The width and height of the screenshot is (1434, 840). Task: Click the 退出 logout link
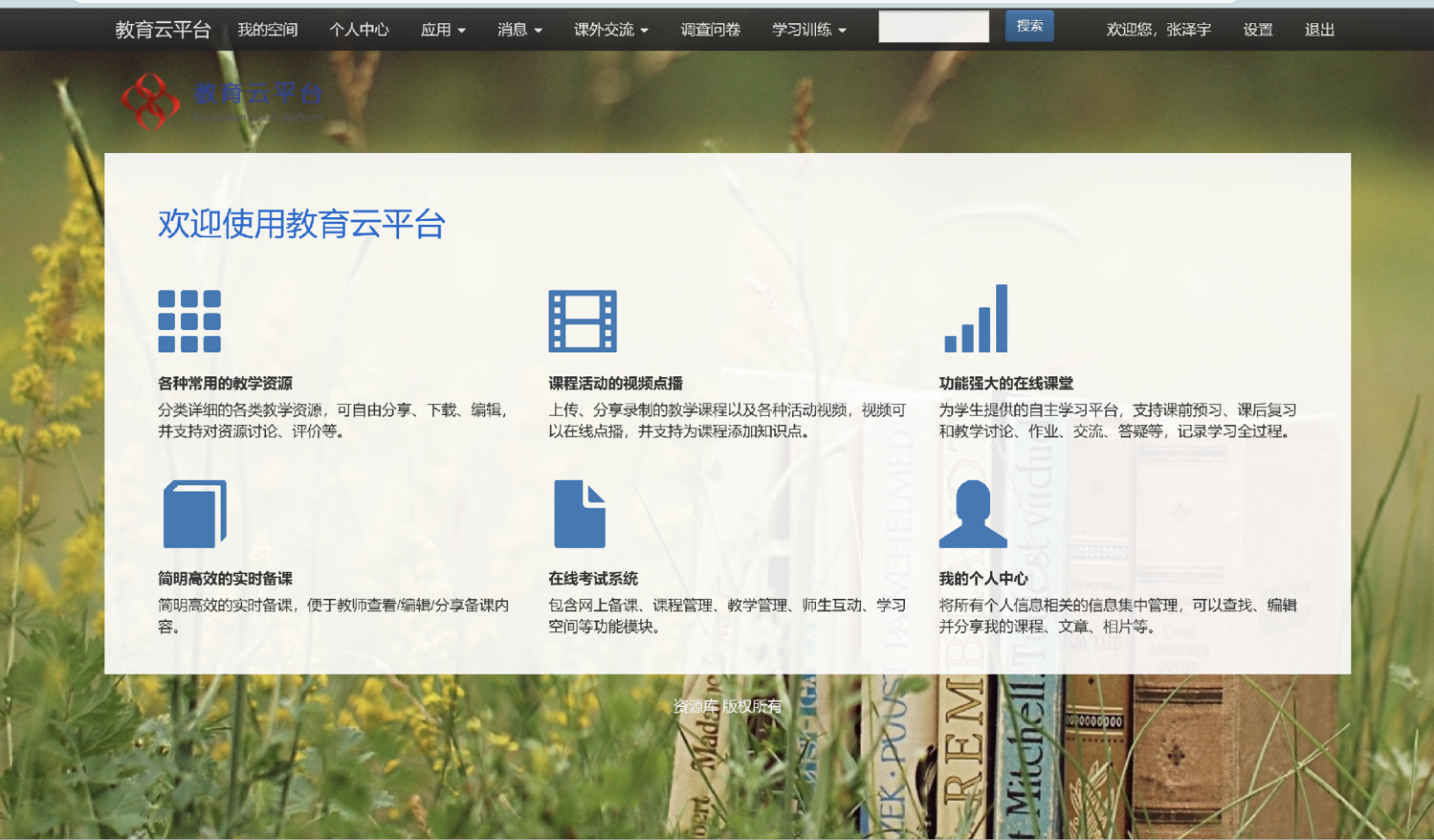point(1319,30)
